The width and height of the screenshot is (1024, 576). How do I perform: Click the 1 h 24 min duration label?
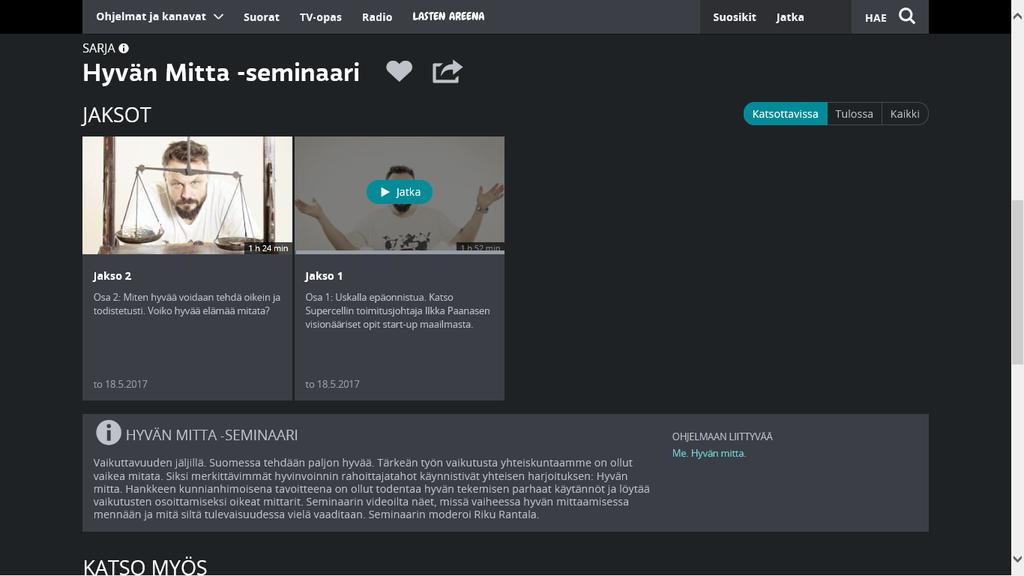268,248
